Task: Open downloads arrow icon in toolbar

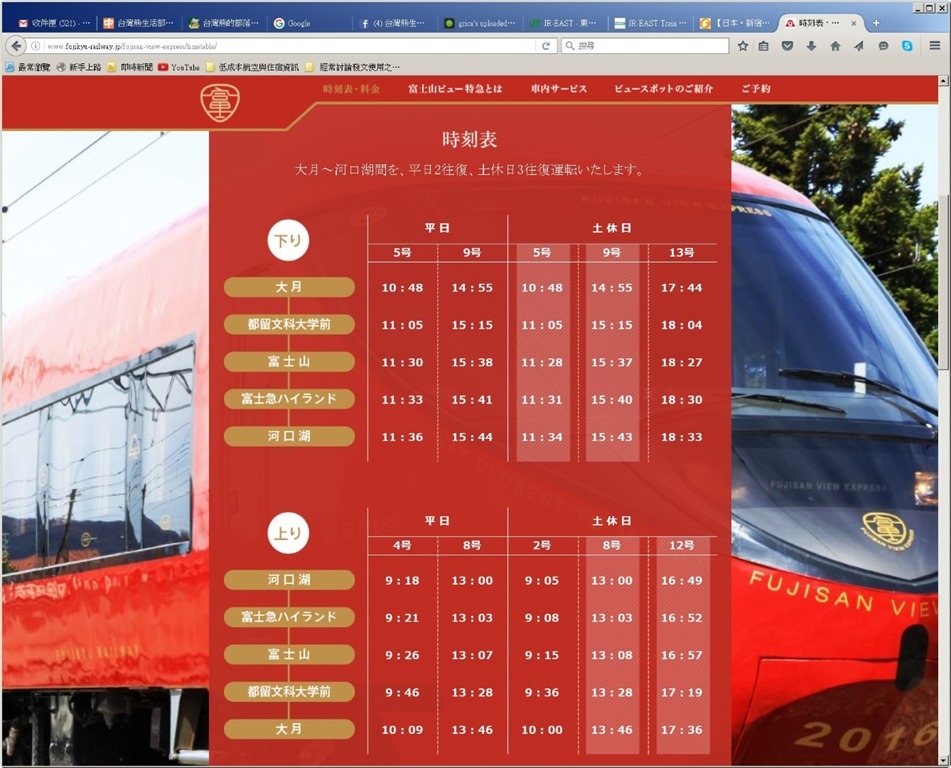Action: click(811, 46)
